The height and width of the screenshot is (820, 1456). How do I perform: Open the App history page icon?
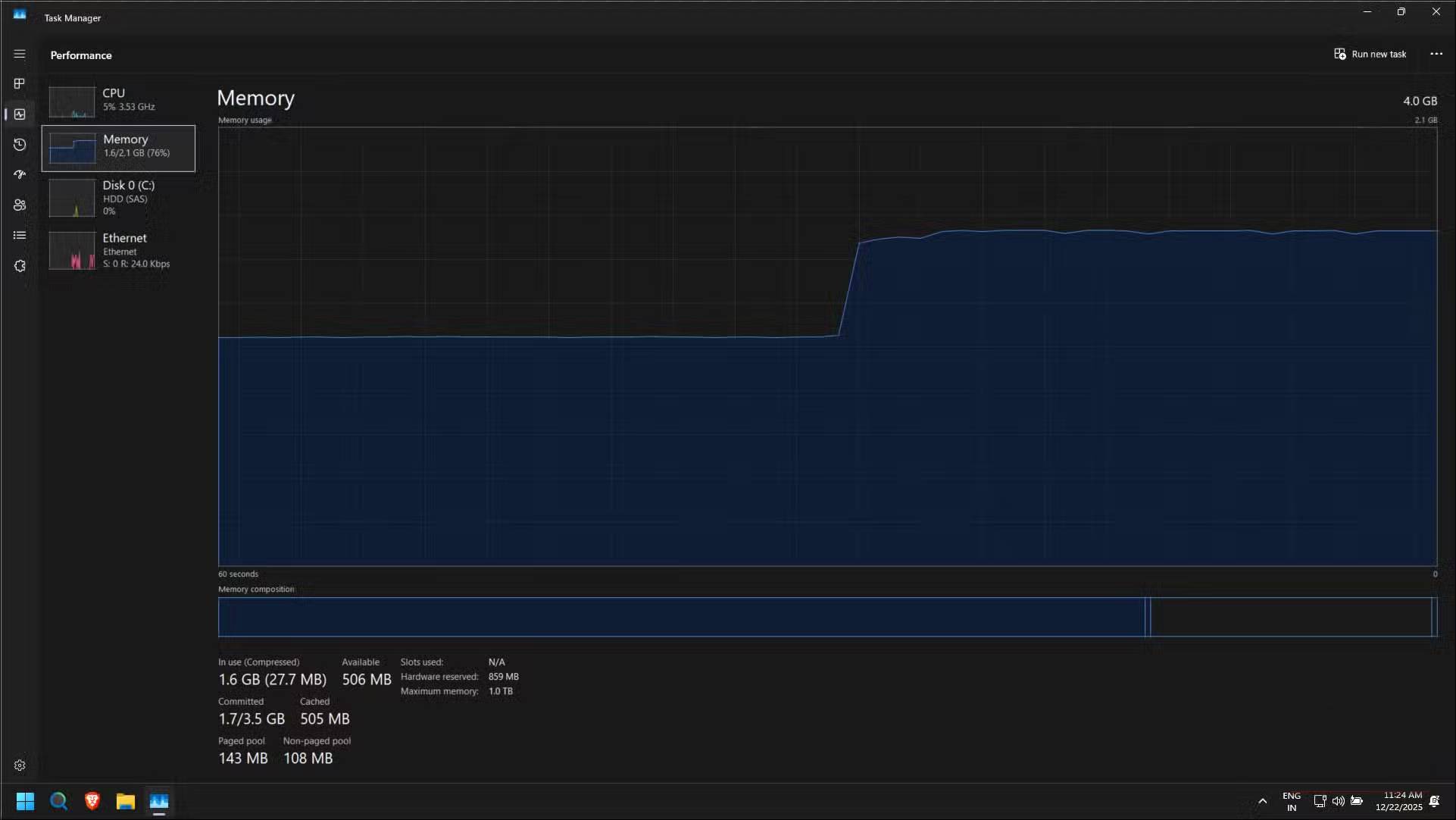tap(20, 144)
